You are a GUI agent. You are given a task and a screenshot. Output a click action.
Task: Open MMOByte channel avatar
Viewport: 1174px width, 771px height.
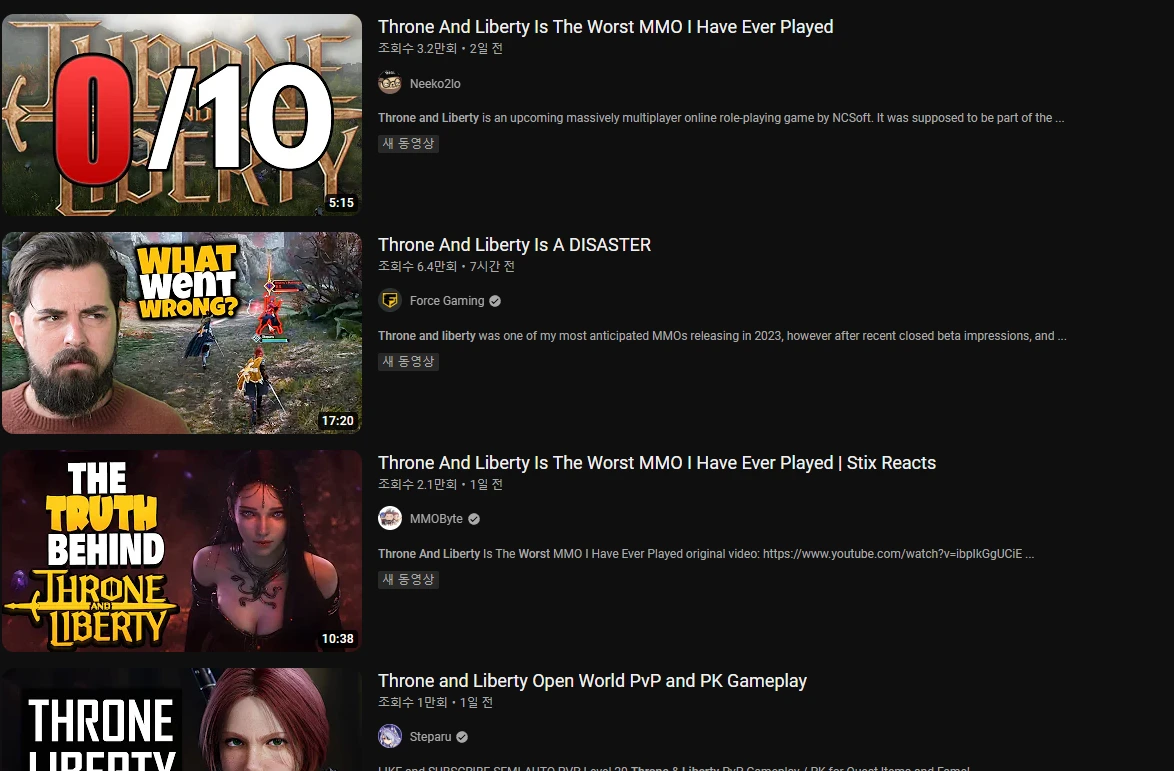[x=389, y=518]
